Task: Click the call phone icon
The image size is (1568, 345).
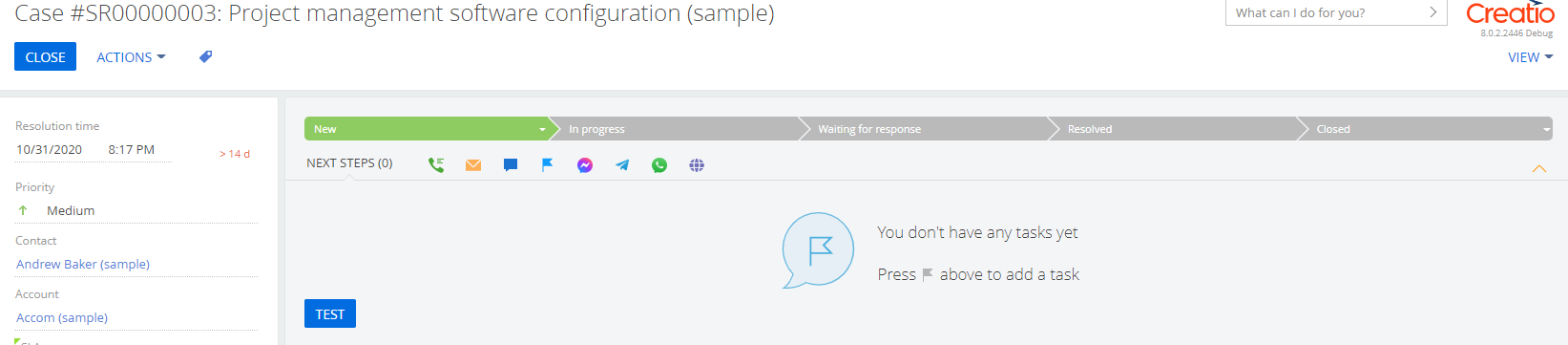Action: click(x=436, y=165)
